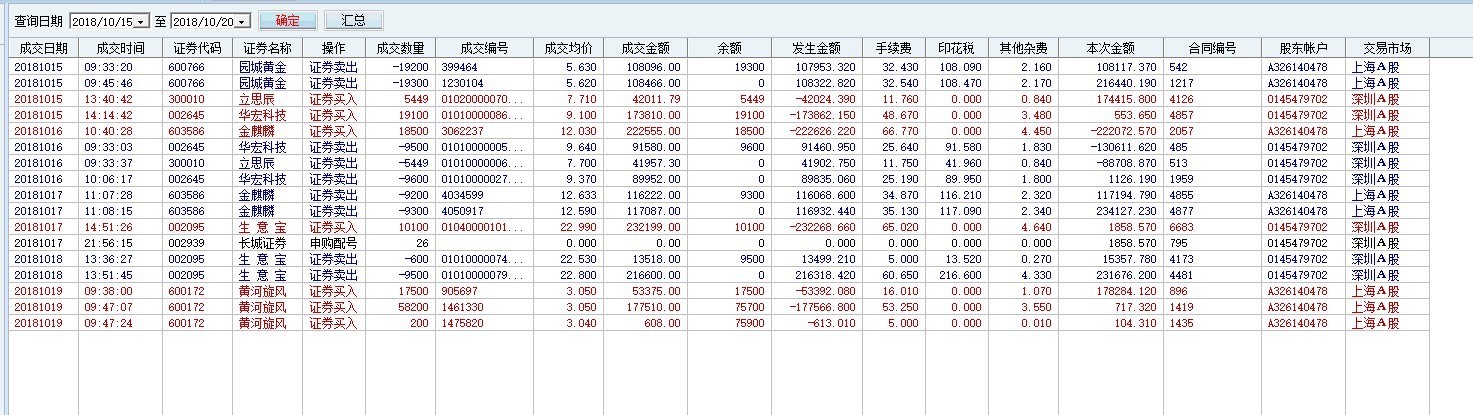Click the contract number 4481
This screenshot has height=415, width=1473.
click(x=1180, y=275)
